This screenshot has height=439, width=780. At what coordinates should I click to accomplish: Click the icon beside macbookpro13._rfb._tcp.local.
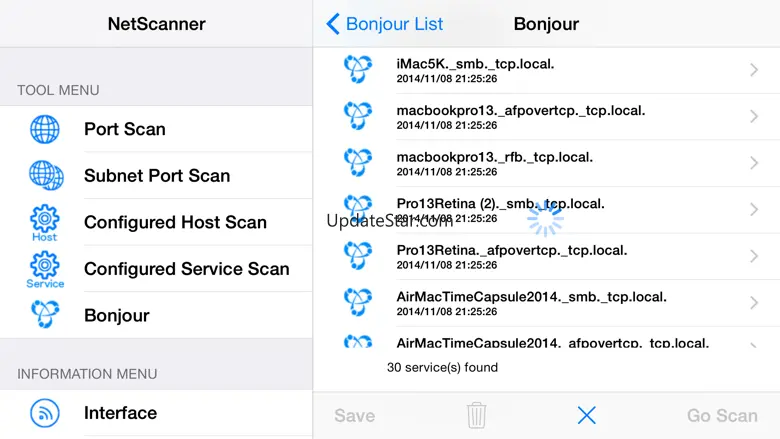tap(358, 162)
